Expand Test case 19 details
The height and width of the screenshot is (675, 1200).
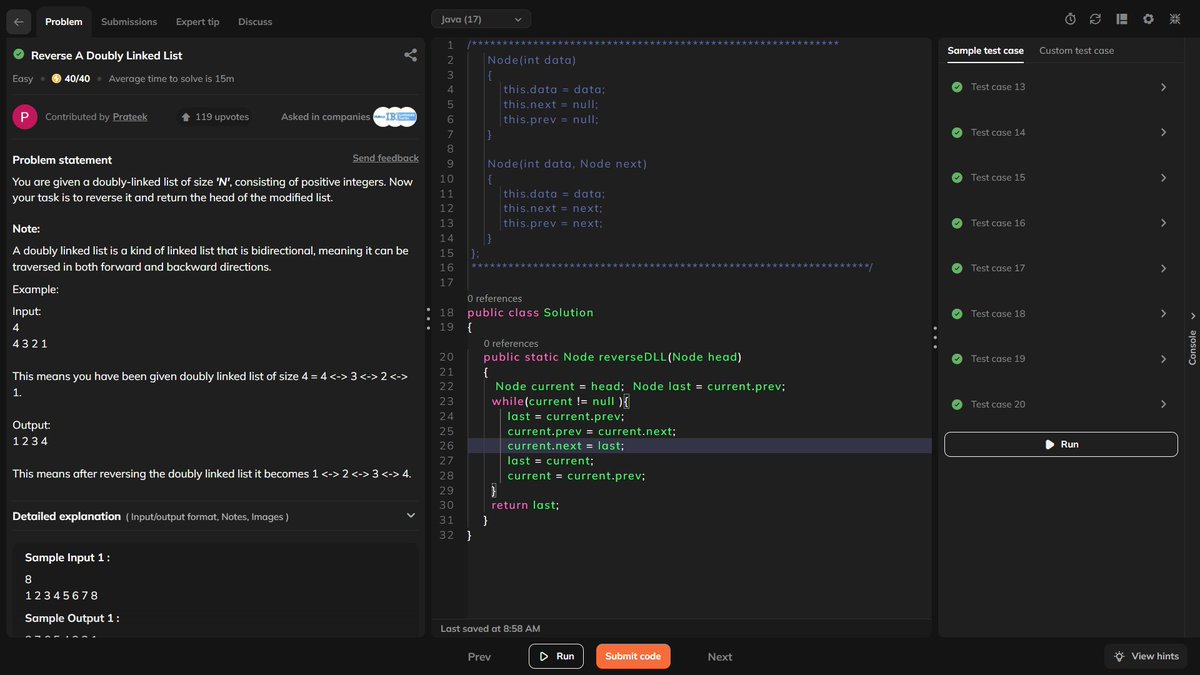(1163, 359)
